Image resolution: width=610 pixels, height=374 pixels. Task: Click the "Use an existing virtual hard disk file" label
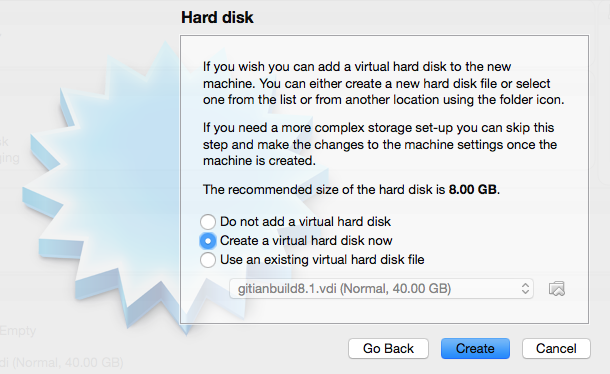tap(322, 260)
